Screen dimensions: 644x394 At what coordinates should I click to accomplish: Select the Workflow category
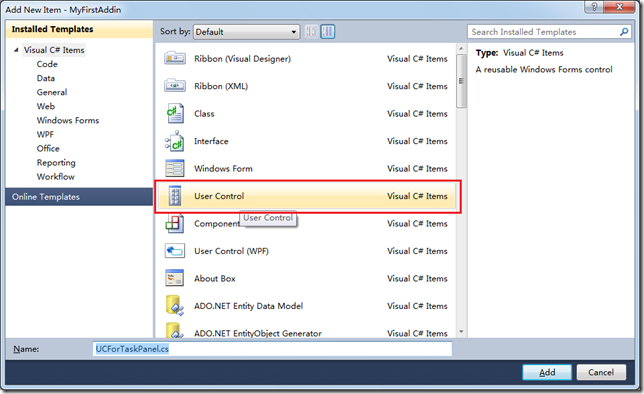tap(55, 177)
